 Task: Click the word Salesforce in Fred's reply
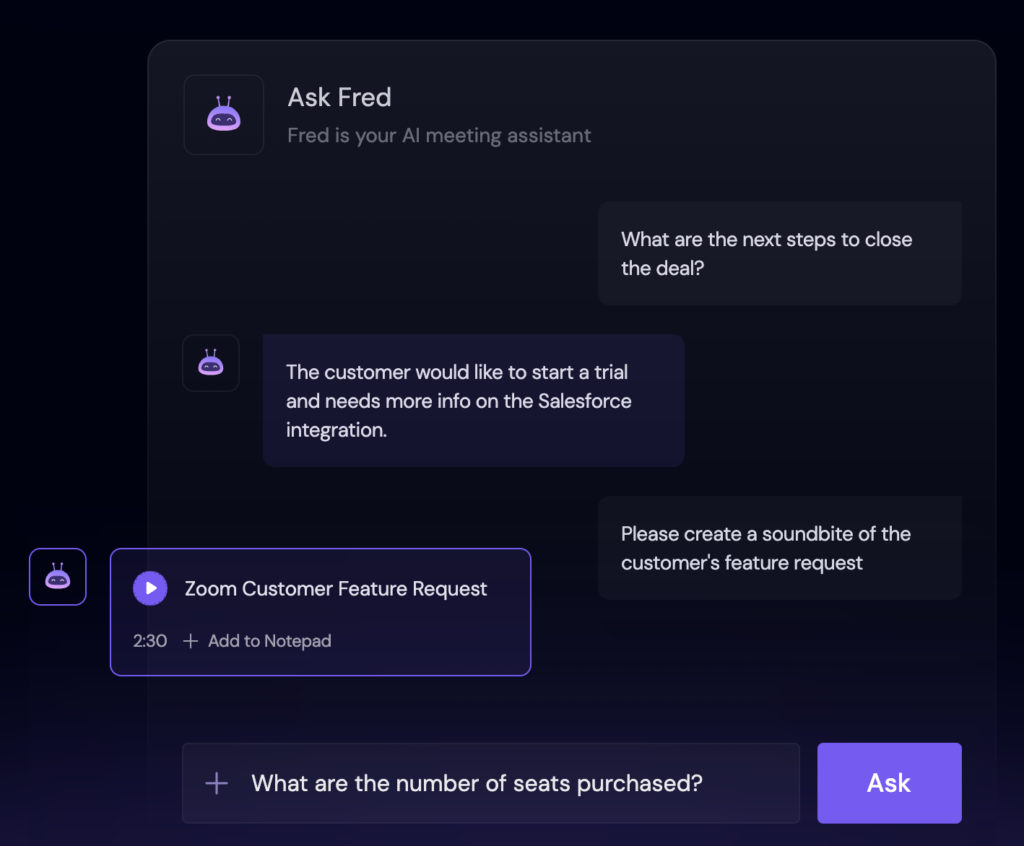[x=584, y=401]
